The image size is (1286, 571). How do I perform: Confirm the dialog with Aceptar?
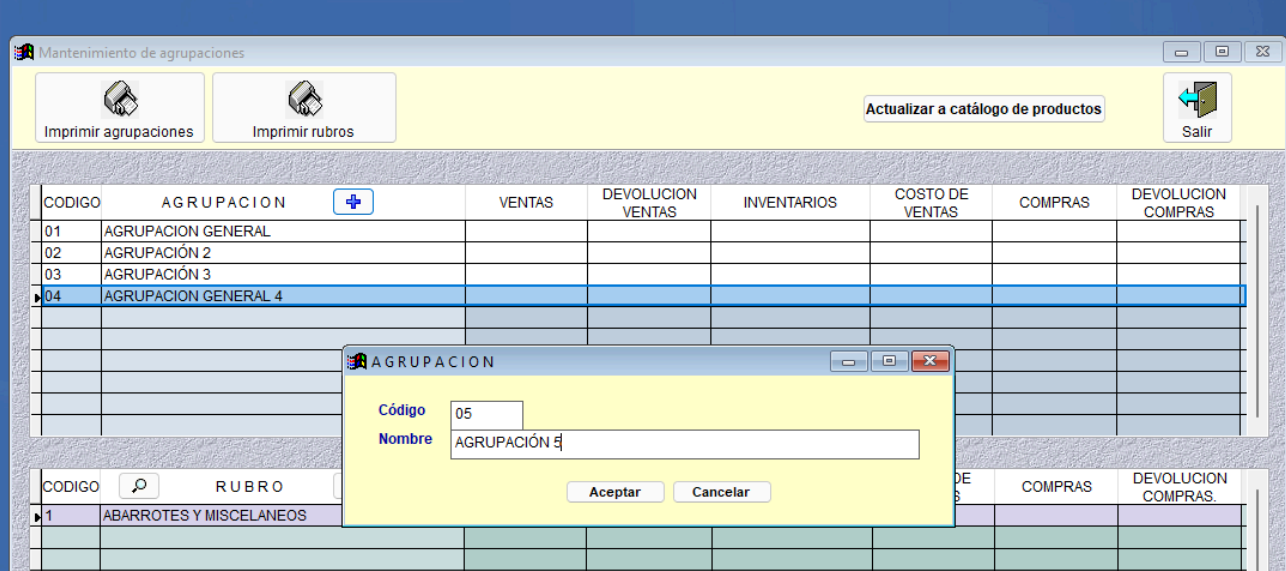coord(614,492)
